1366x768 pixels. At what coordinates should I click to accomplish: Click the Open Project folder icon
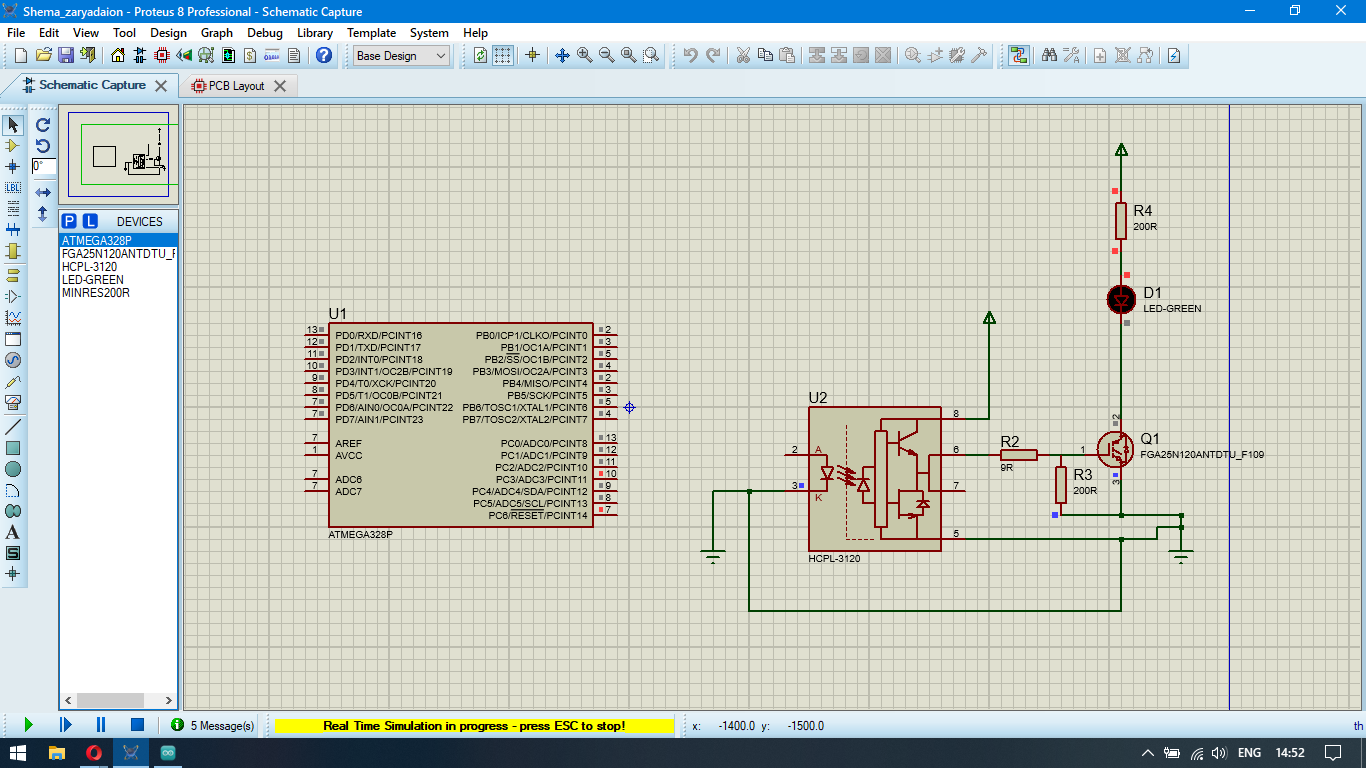pos(43,55)
